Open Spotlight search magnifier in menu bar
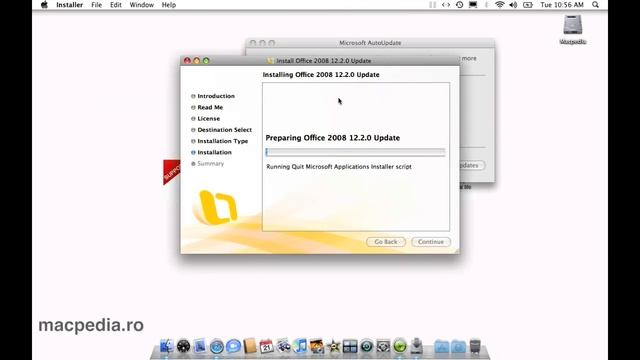This screenshot has height=360, width=640. click(x=596, y=5)
